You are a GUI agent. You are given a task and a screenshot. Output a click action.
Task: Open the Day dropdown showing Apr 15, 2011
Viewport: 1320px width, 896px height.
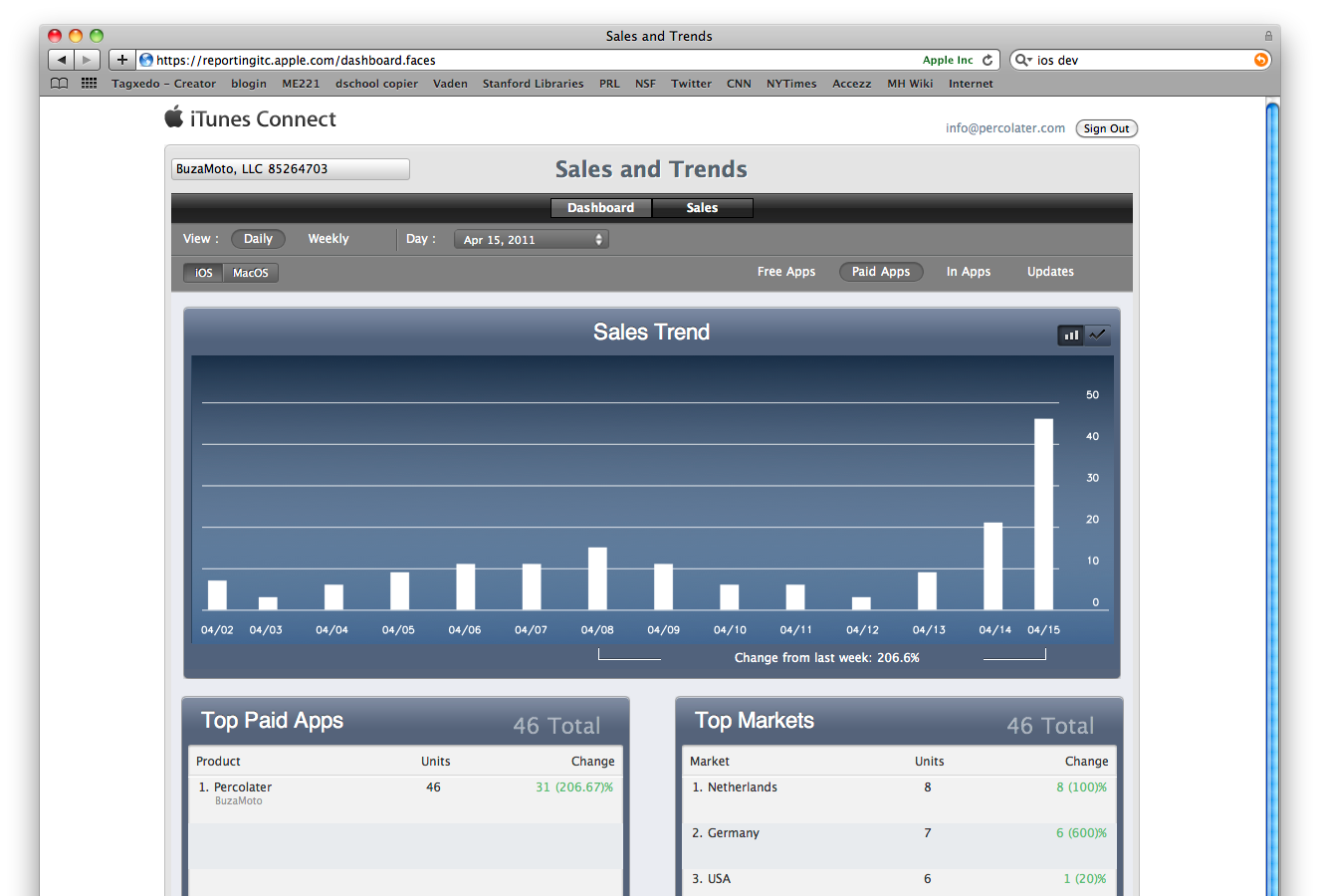pyautogui.click(x=532, y=240)
